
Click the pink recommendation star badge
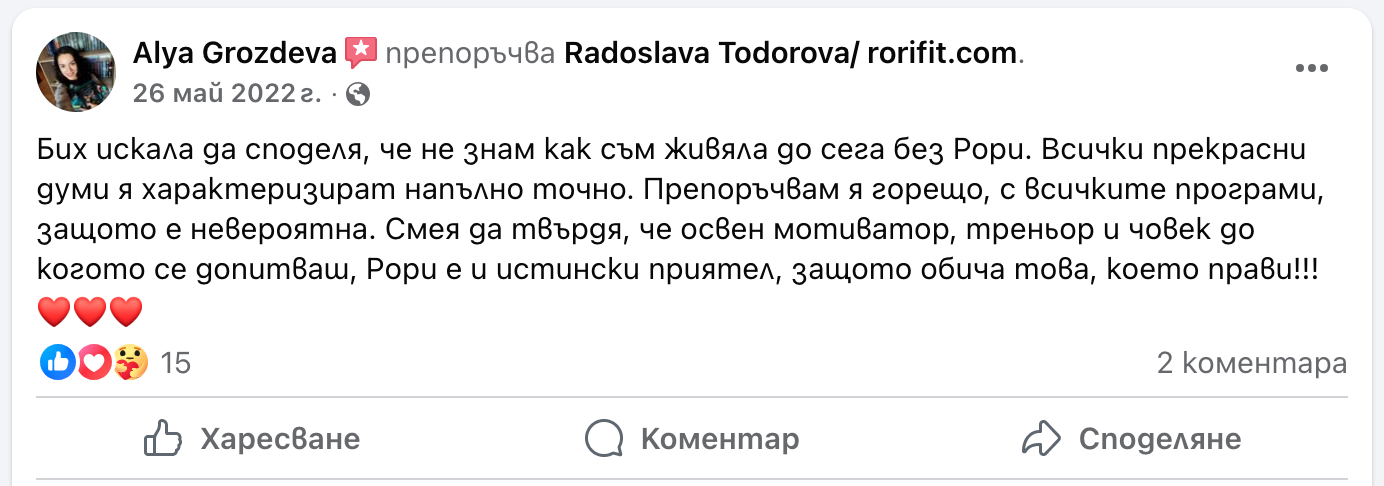tap(360, 53)
